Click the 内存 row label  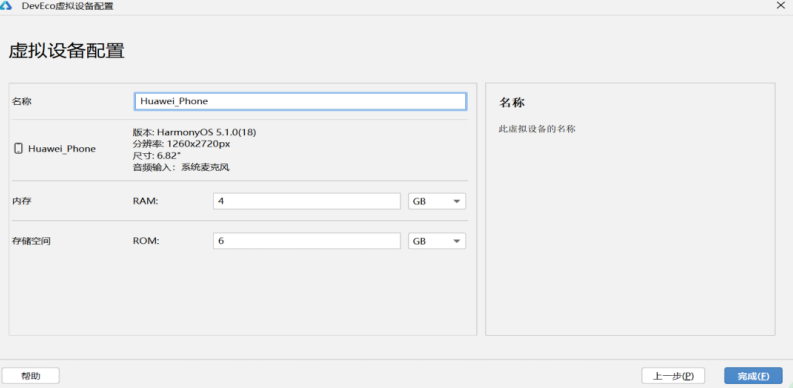pos(22,201)
